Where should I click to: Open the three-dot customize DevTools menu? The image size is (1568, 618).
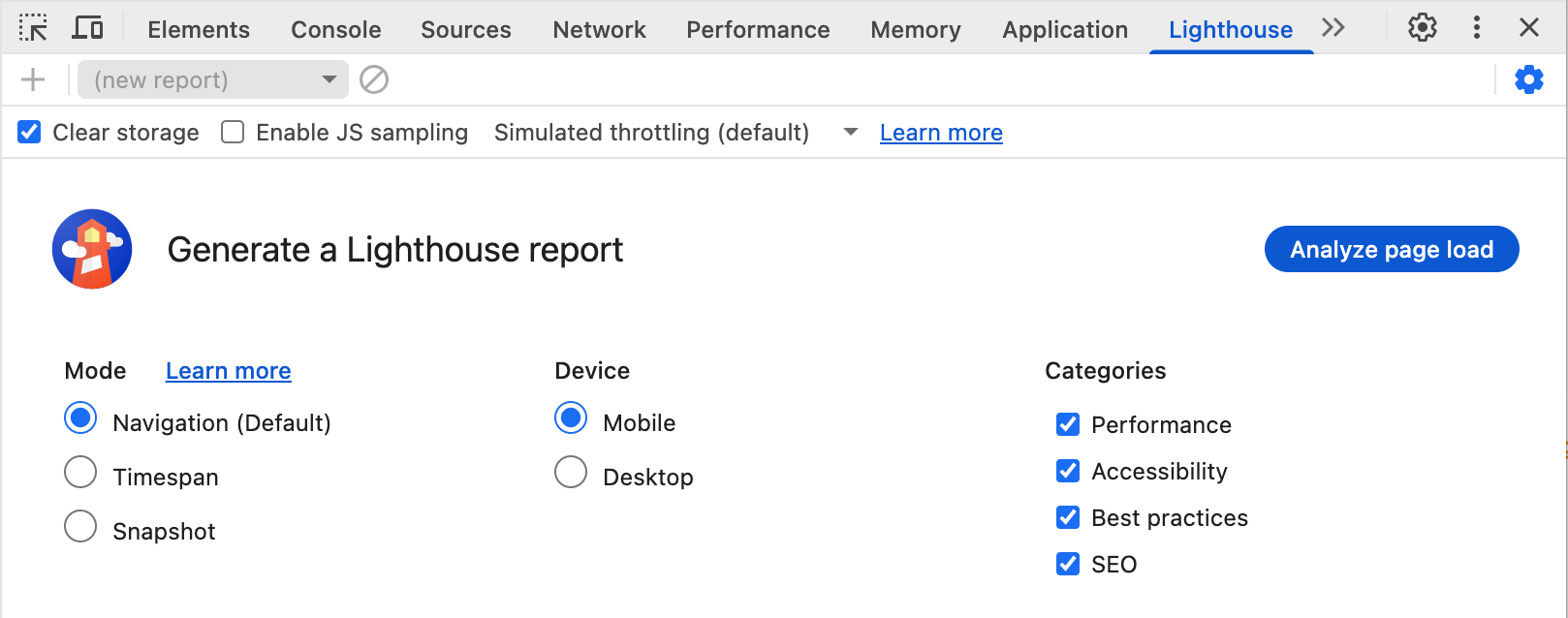(1476, 28)
